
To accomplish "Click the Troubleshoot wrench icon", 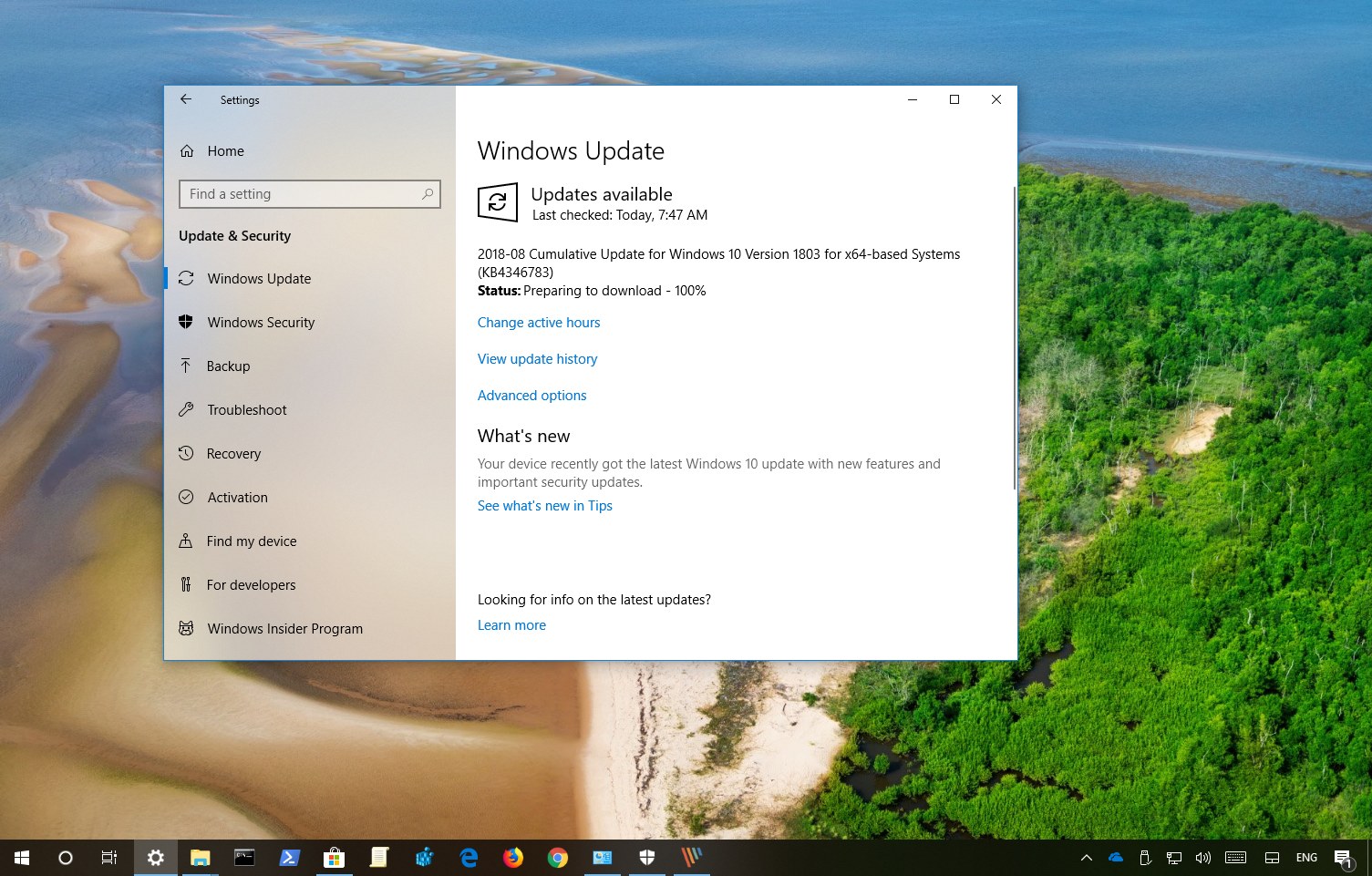I will (x=186, y=409).
